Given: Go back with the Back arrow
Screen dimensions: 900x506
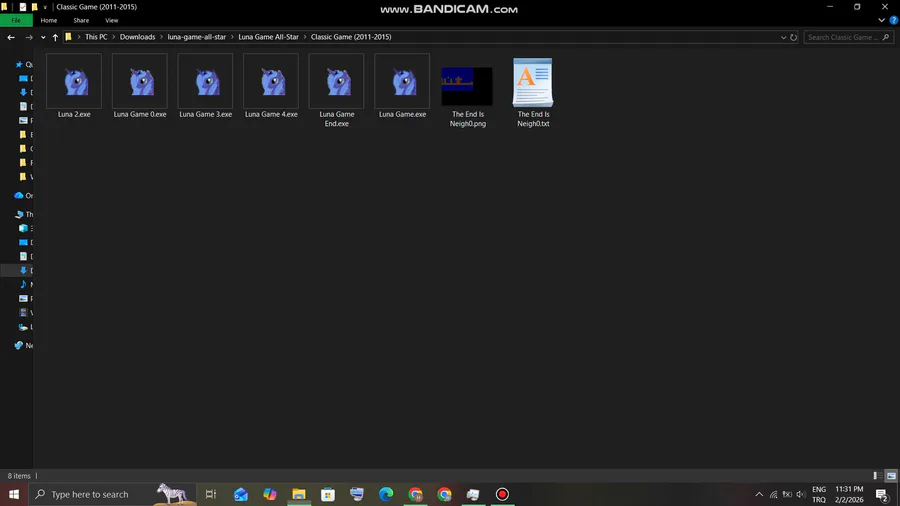Looking at the screenshot, I should 11,37.
